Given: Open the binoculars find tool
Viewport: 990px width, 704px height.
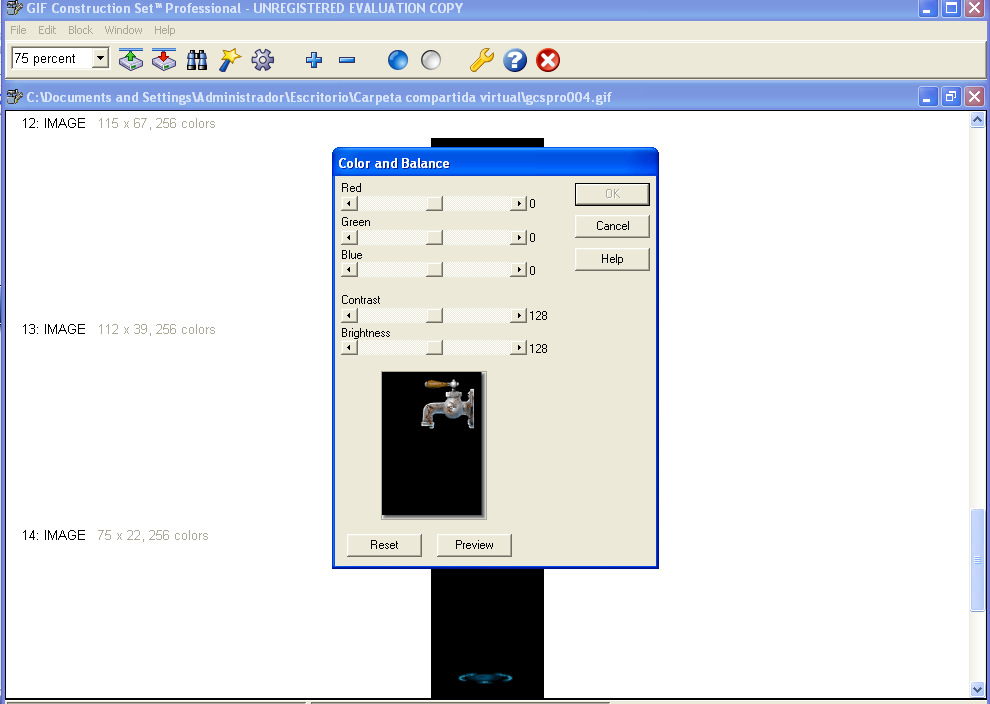Looking at the screenshot, I should (197, 60).
